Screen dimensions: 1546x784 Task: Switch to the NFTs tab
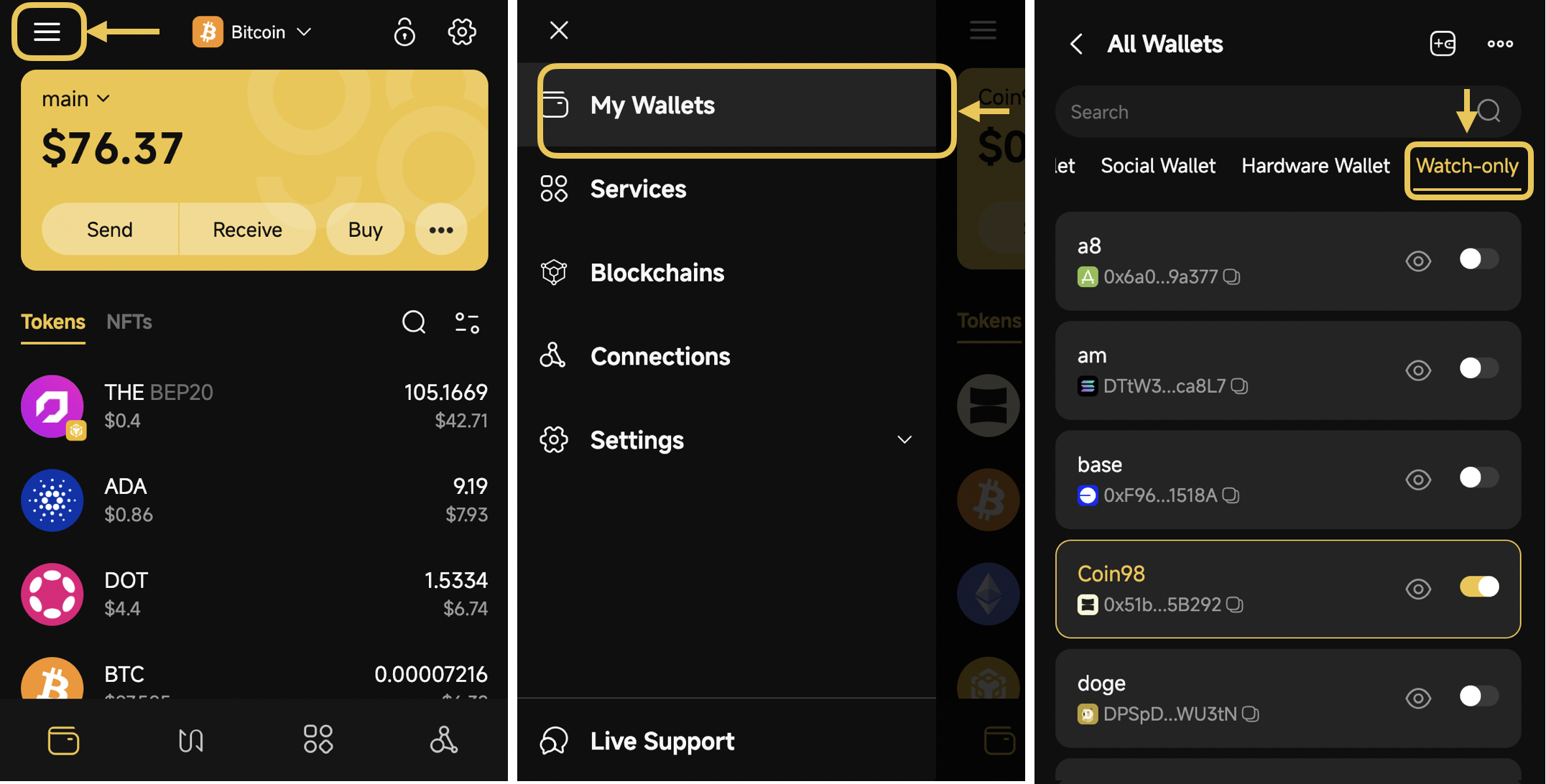pos(129,322)
